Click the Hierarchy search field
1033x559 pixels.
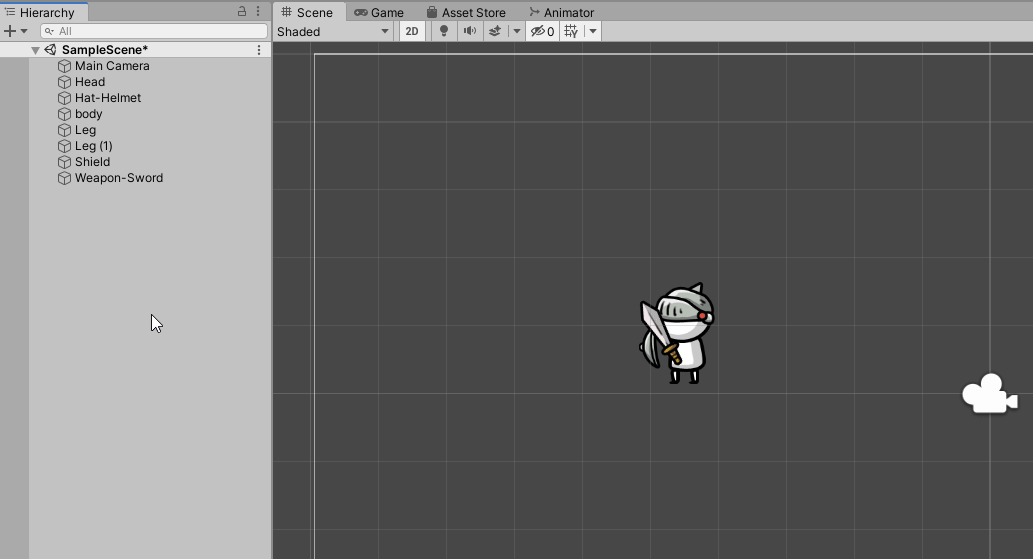click(x=154, y=31)
